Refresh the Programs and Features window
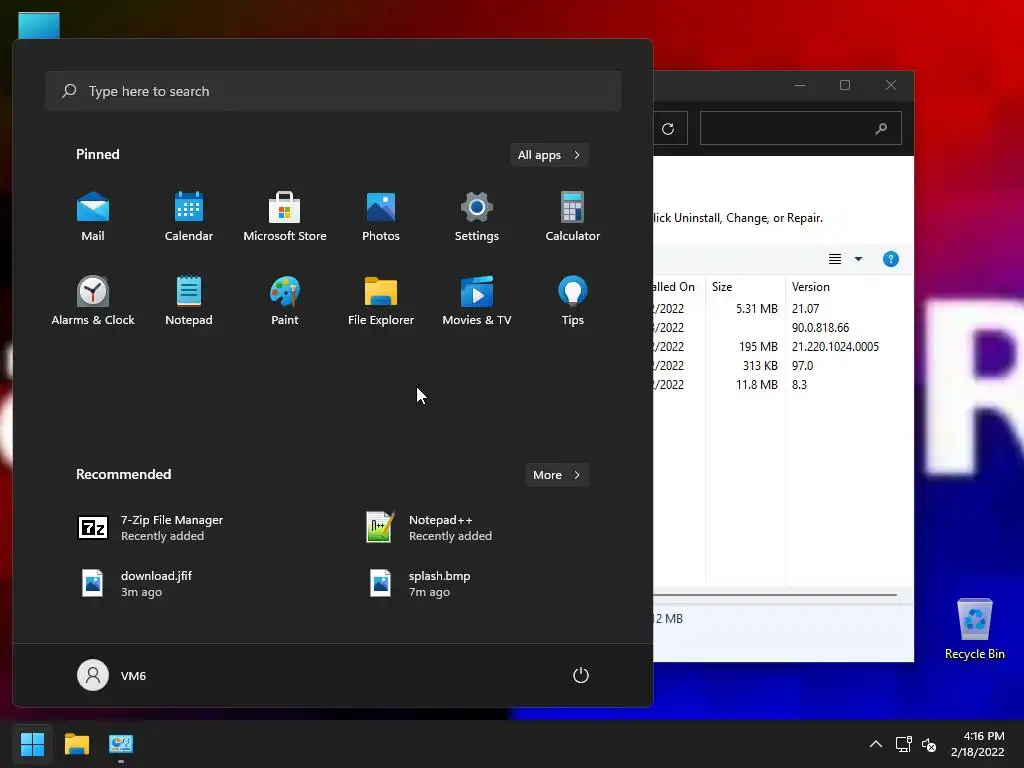Screen dimensions: 1024x768 point(668,129)
